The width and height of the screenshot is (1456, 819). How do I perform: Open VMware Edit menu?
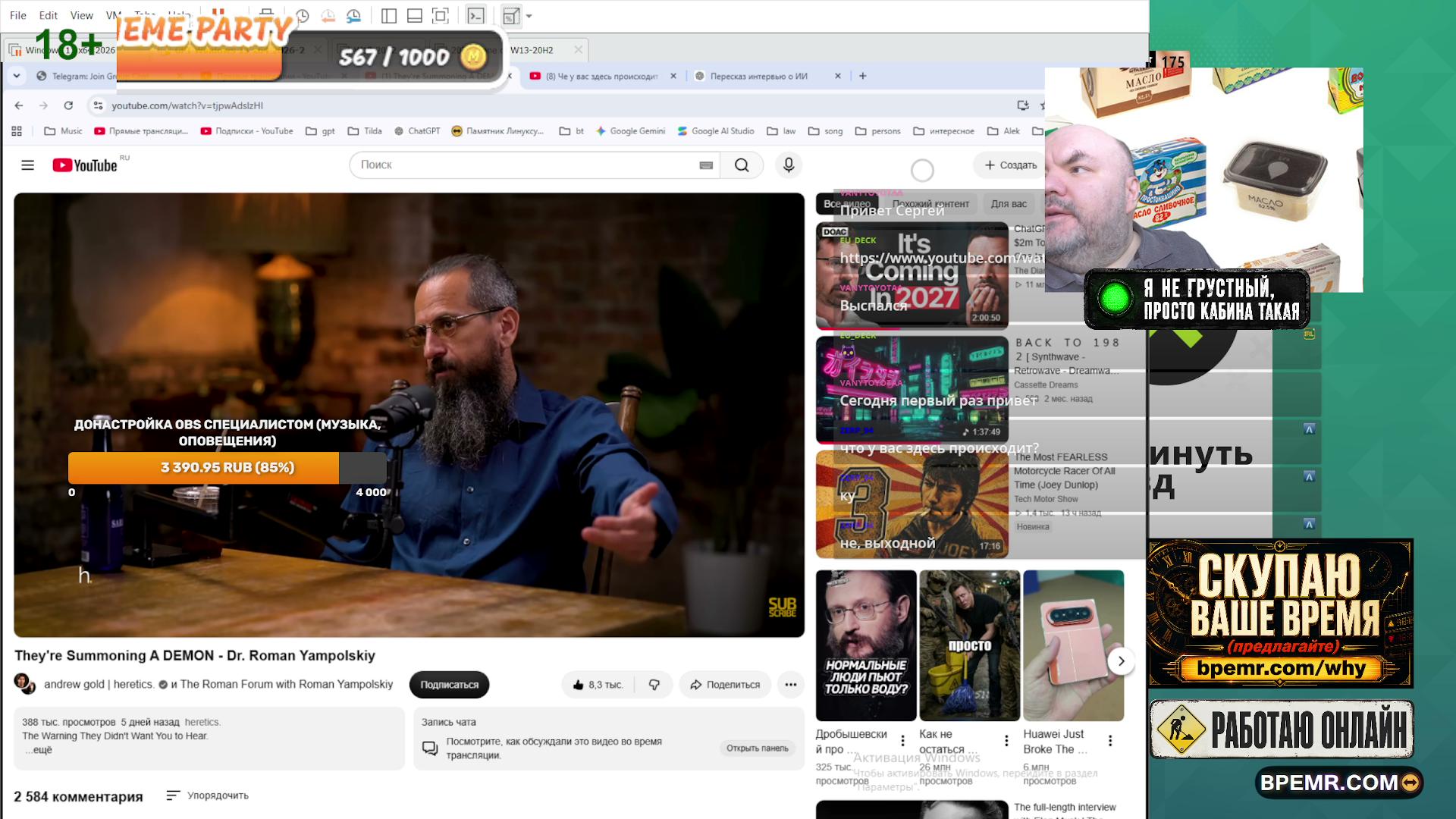(49, 15)
